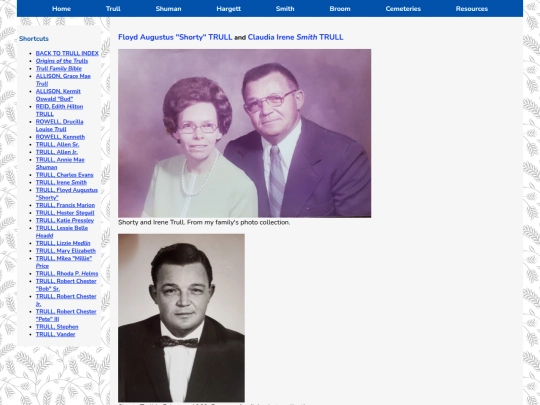The image size is (540, 405).
Task: Open the Broom menu item
Action: 340,9
